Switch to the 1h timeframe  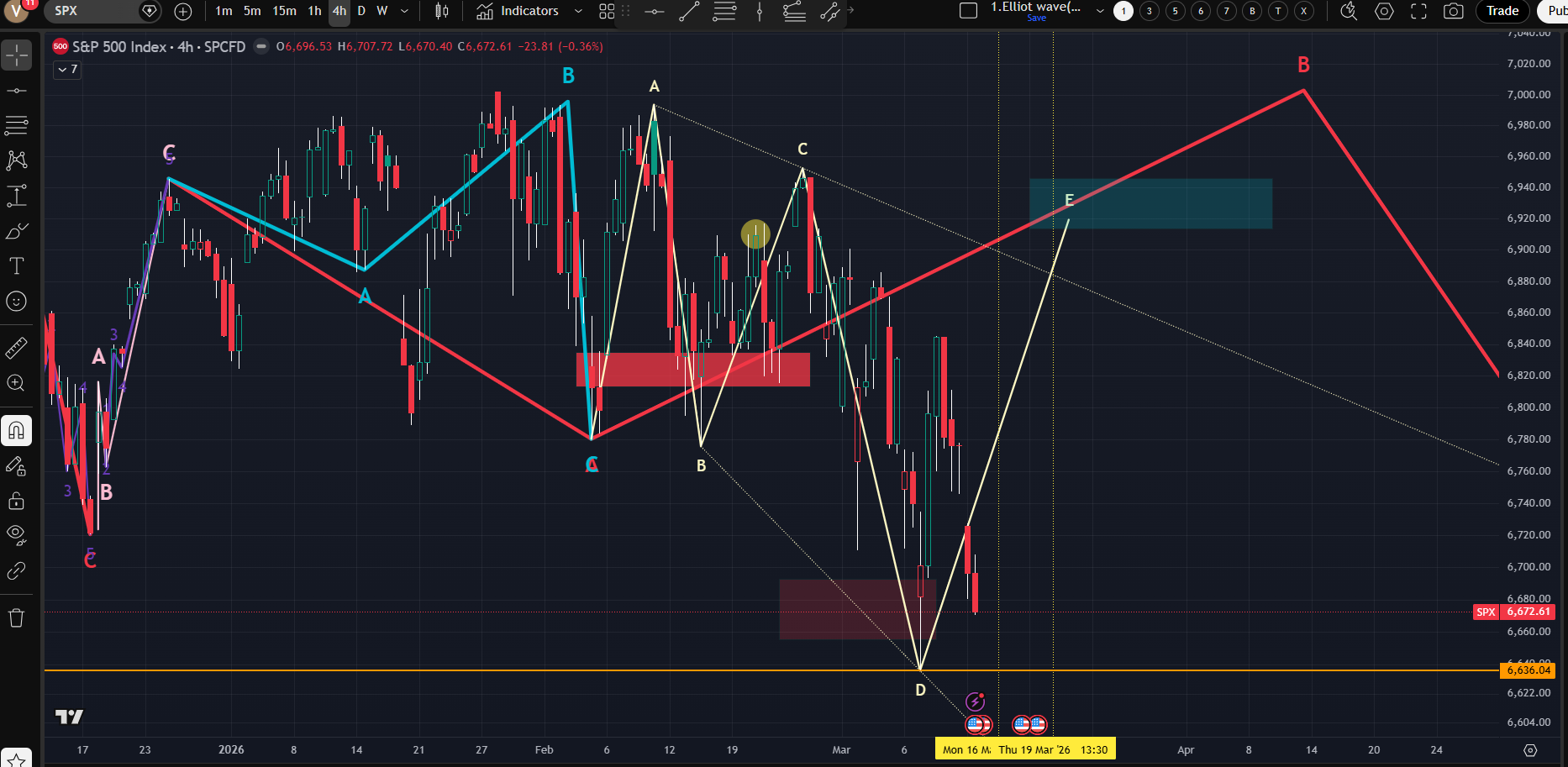pos(314,11)
